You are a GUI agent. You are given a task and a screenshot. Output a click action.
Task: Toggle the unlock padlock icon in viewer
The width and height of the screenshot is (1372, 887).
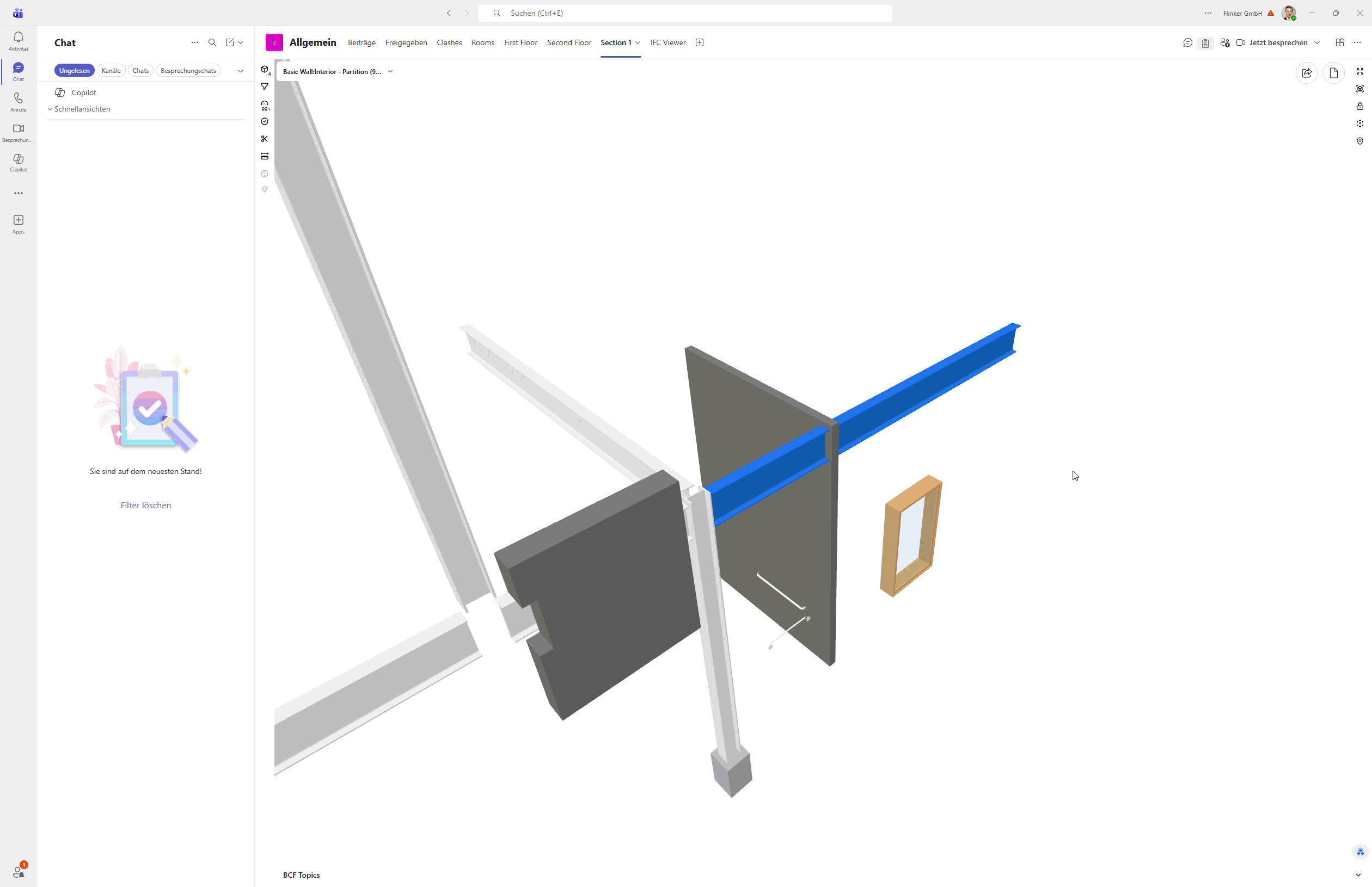1359,106
